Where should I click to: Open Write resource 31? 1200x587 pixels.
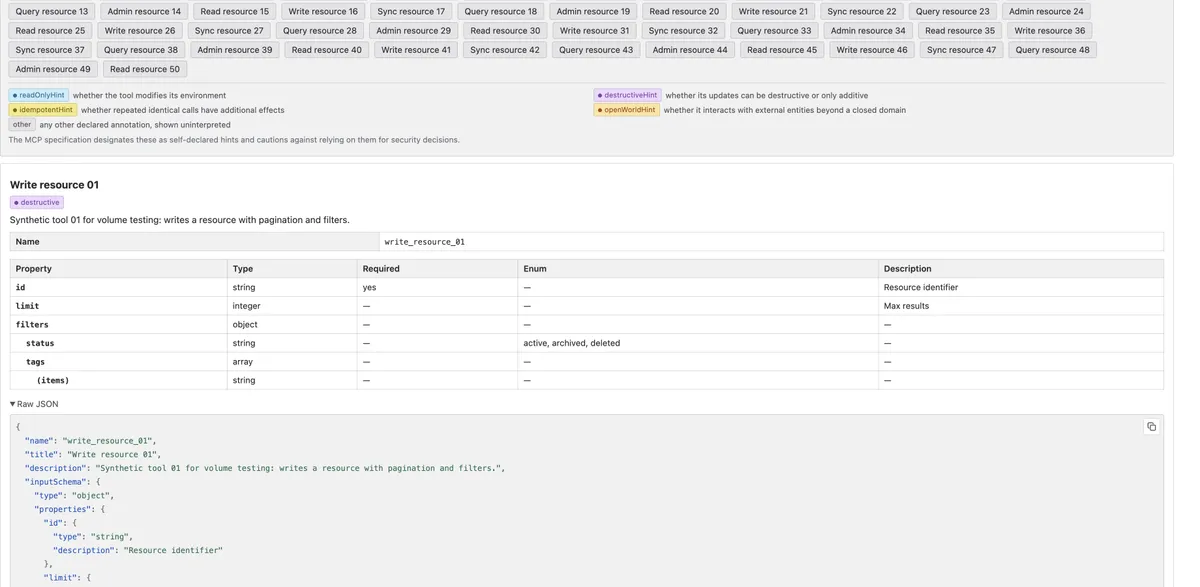(594, 30)
